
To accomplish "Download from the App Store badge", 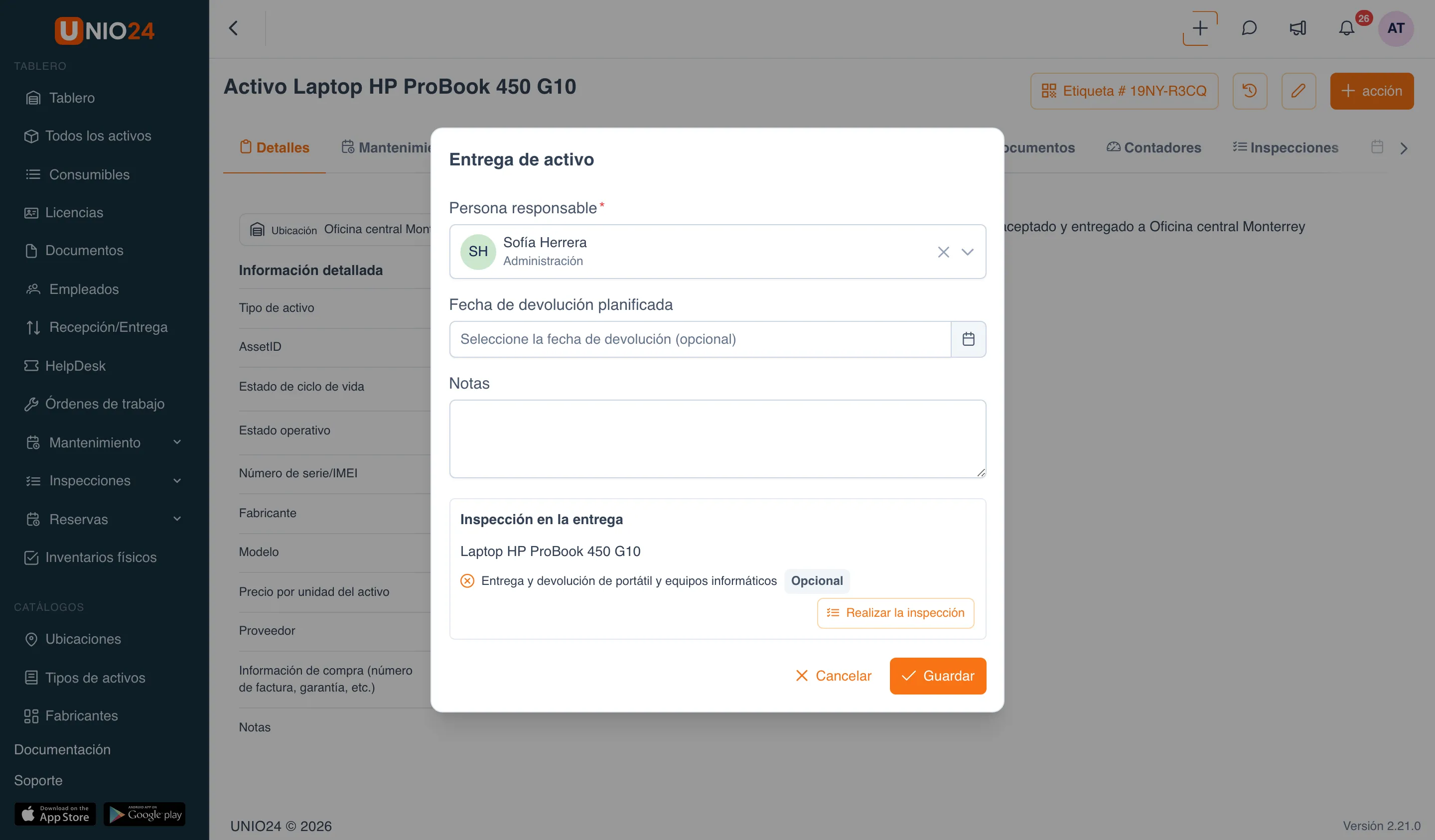I will tap(55, 814).
